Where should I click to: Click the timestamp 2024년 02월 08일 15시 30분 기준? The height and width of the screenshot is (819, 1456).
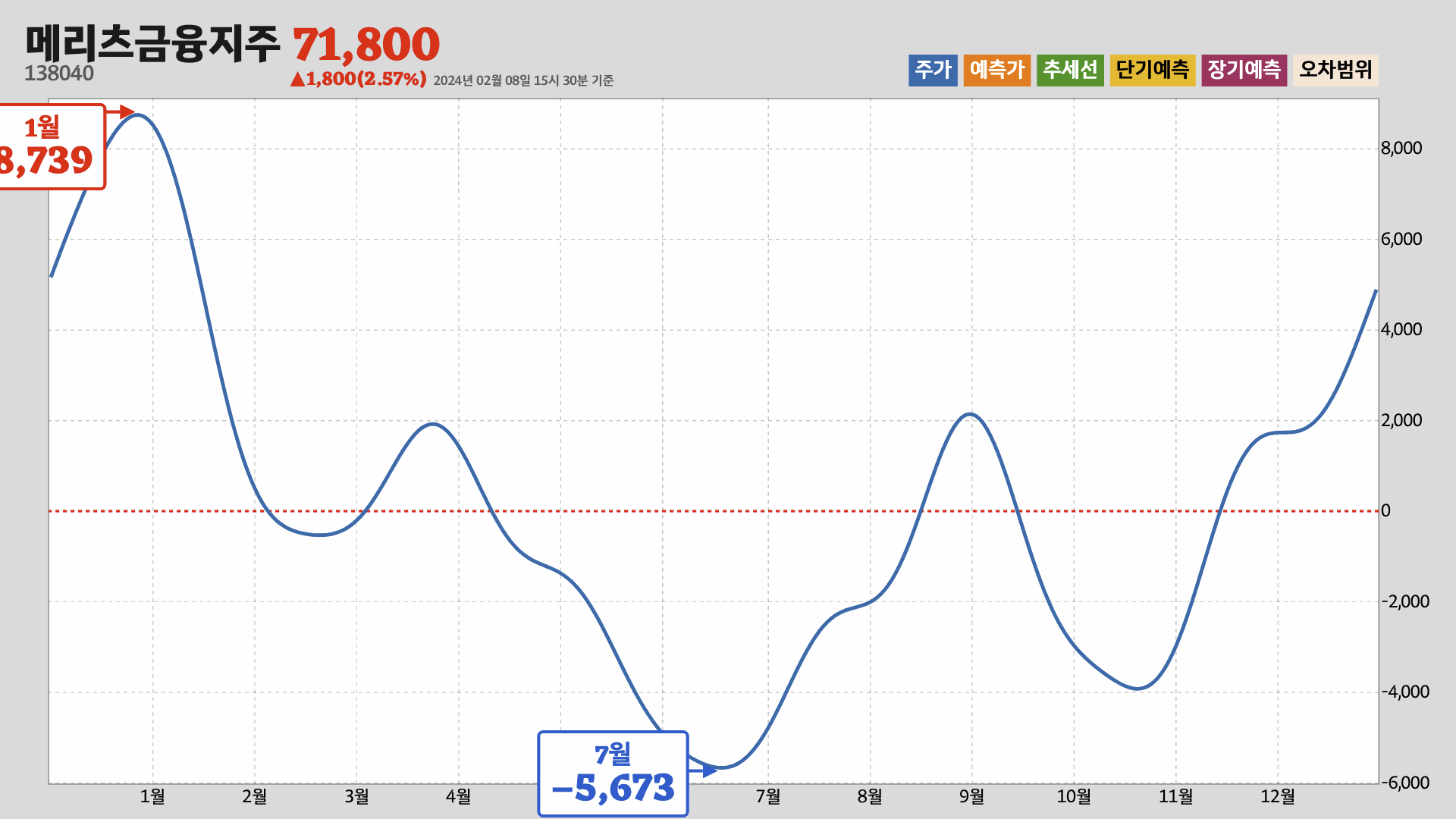(523, 80)
